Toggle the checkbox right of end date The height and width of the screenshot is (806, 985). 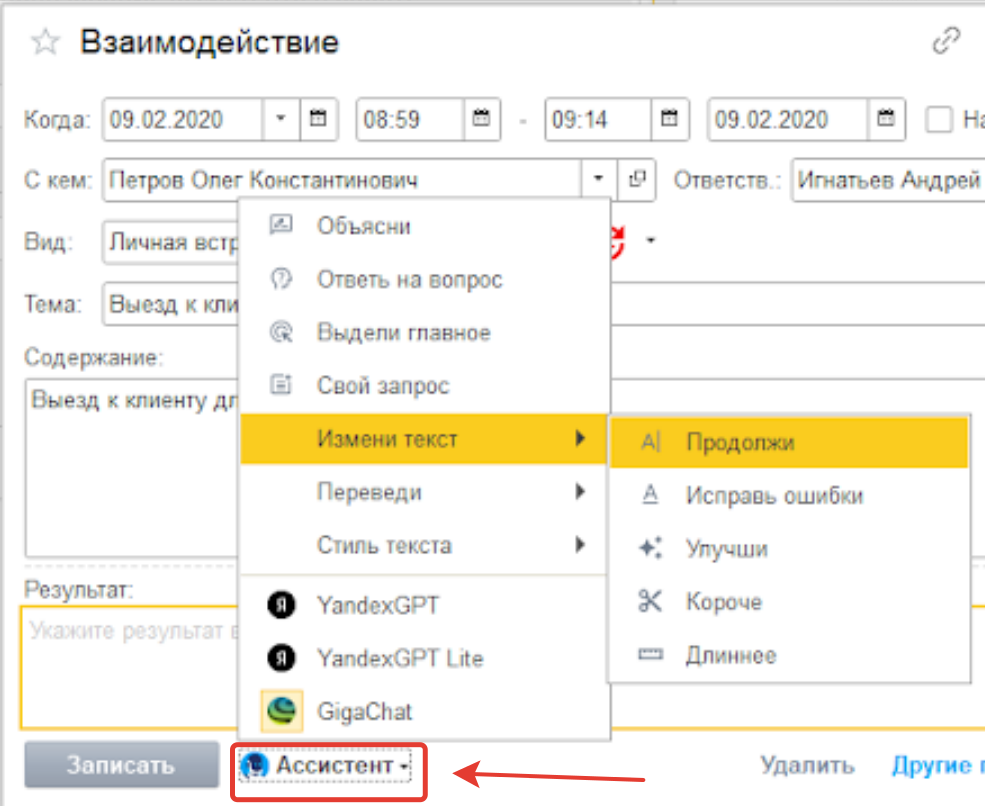(x=939, y=120)
